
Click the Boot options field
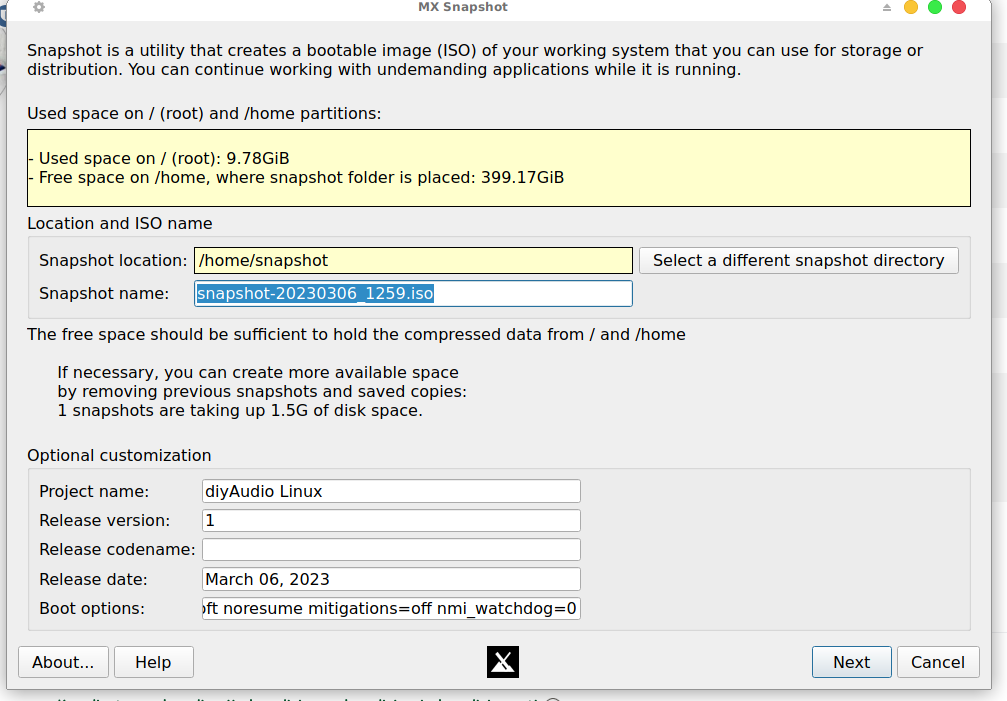pos(391,608)
